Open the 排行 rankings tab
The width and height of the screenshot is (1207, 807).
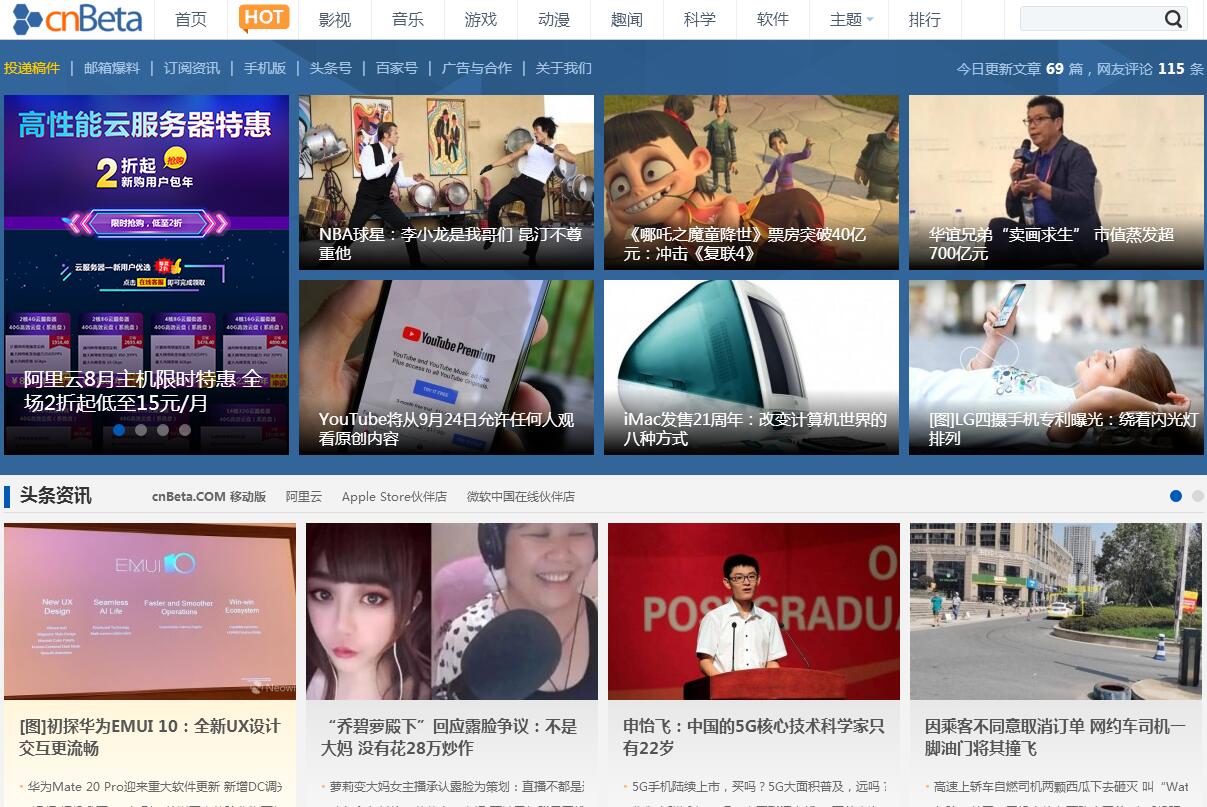click(x=924, y=19)
